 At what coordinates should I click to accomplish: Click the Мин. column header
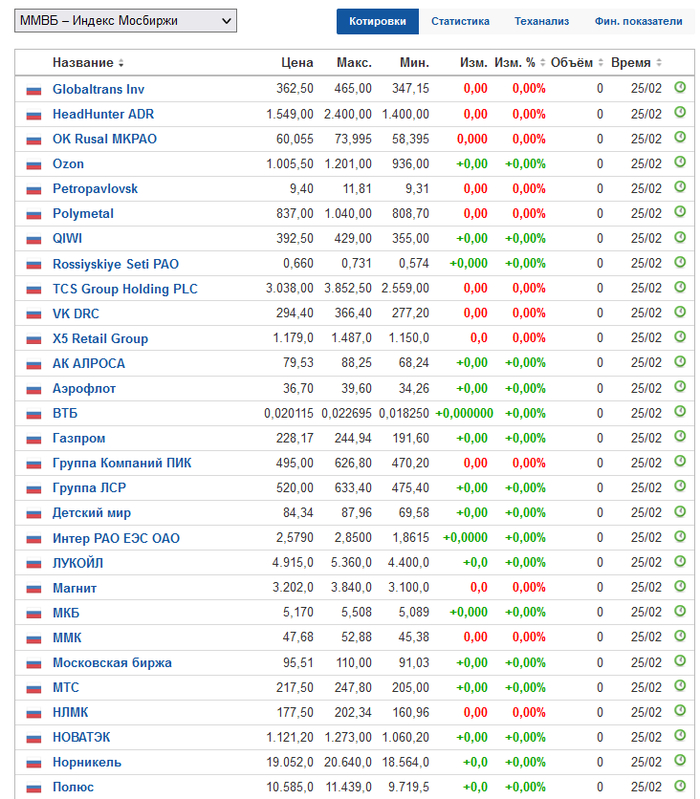[414, 63]
